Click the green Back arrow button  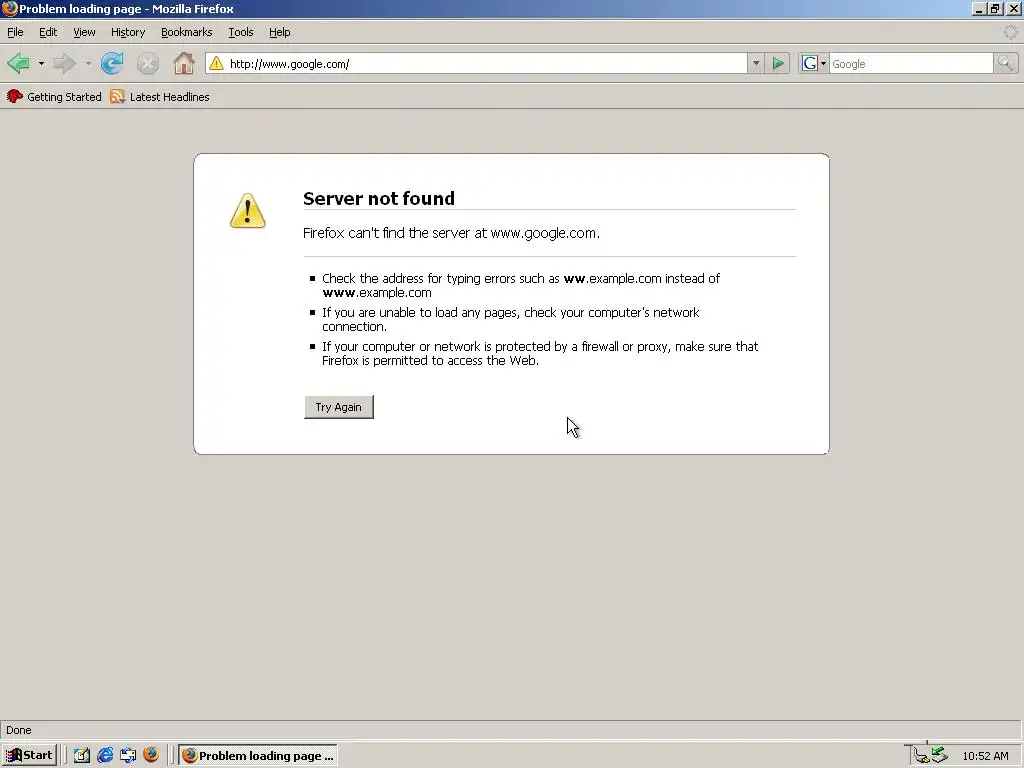[18, 63]
